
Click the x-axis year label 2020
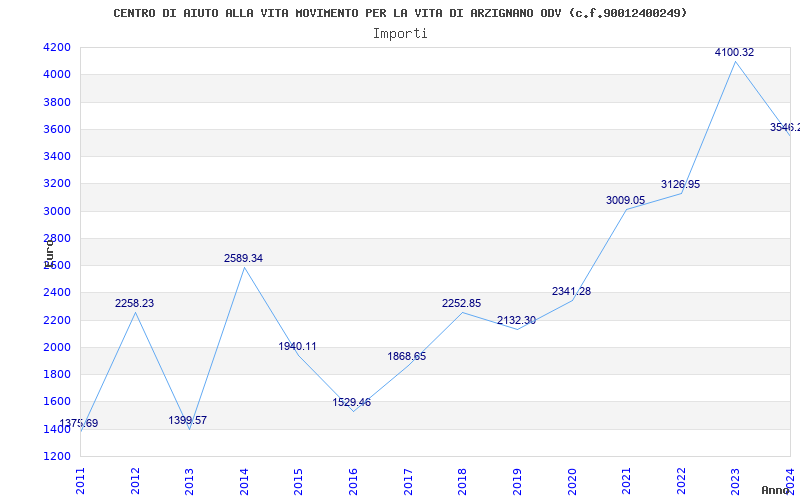pos(571,481)
